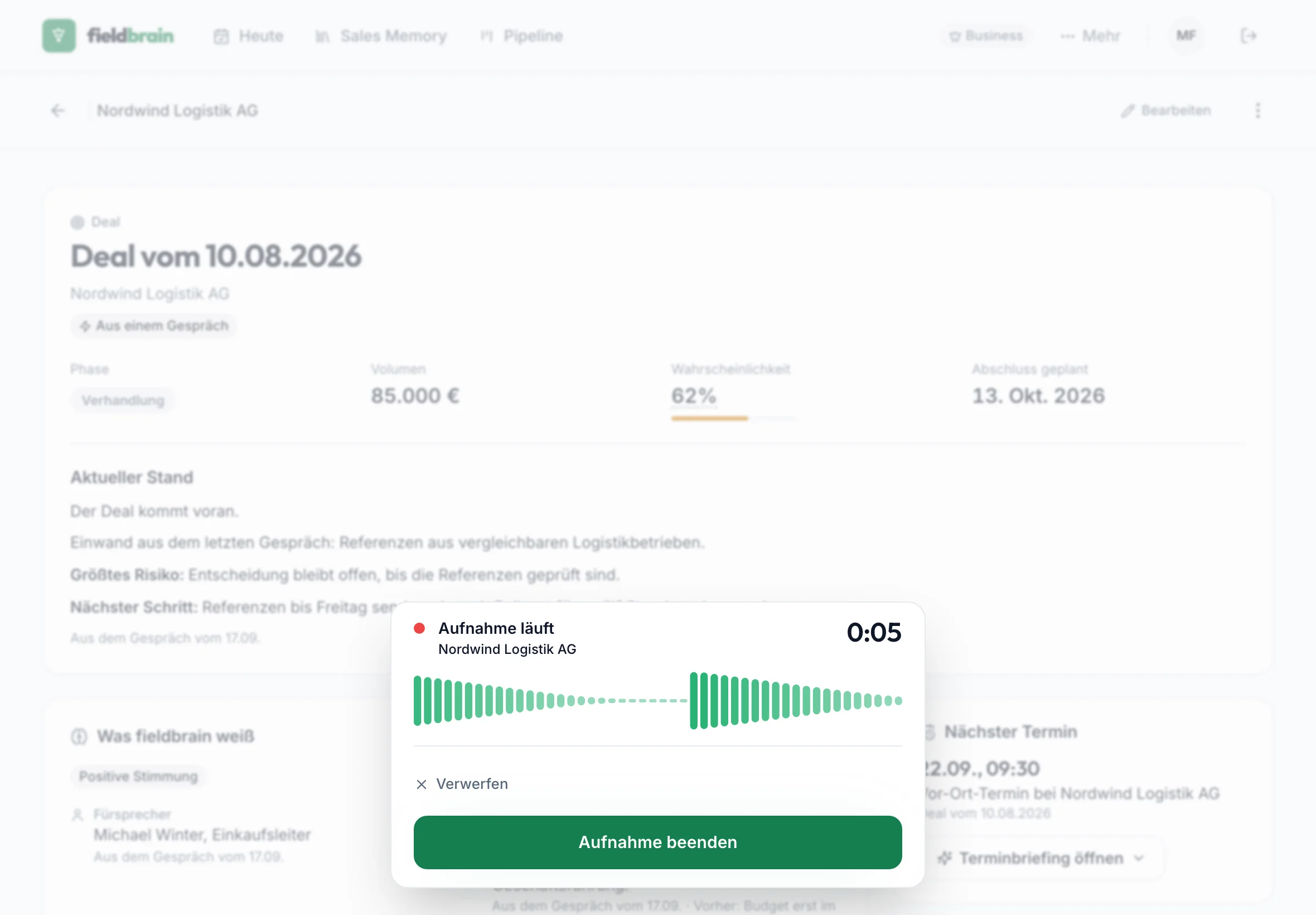Click the Heute calendar icon

coord(221,37)
